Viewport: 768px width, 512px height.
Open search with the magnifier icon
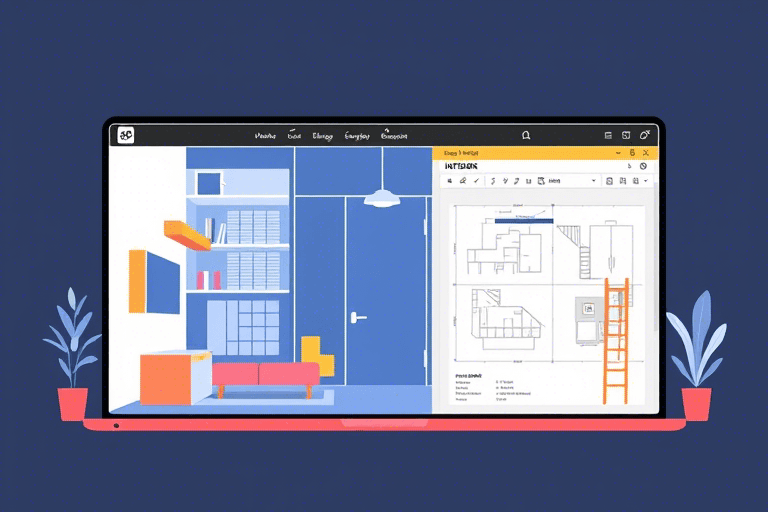click(x=526, y=135)
